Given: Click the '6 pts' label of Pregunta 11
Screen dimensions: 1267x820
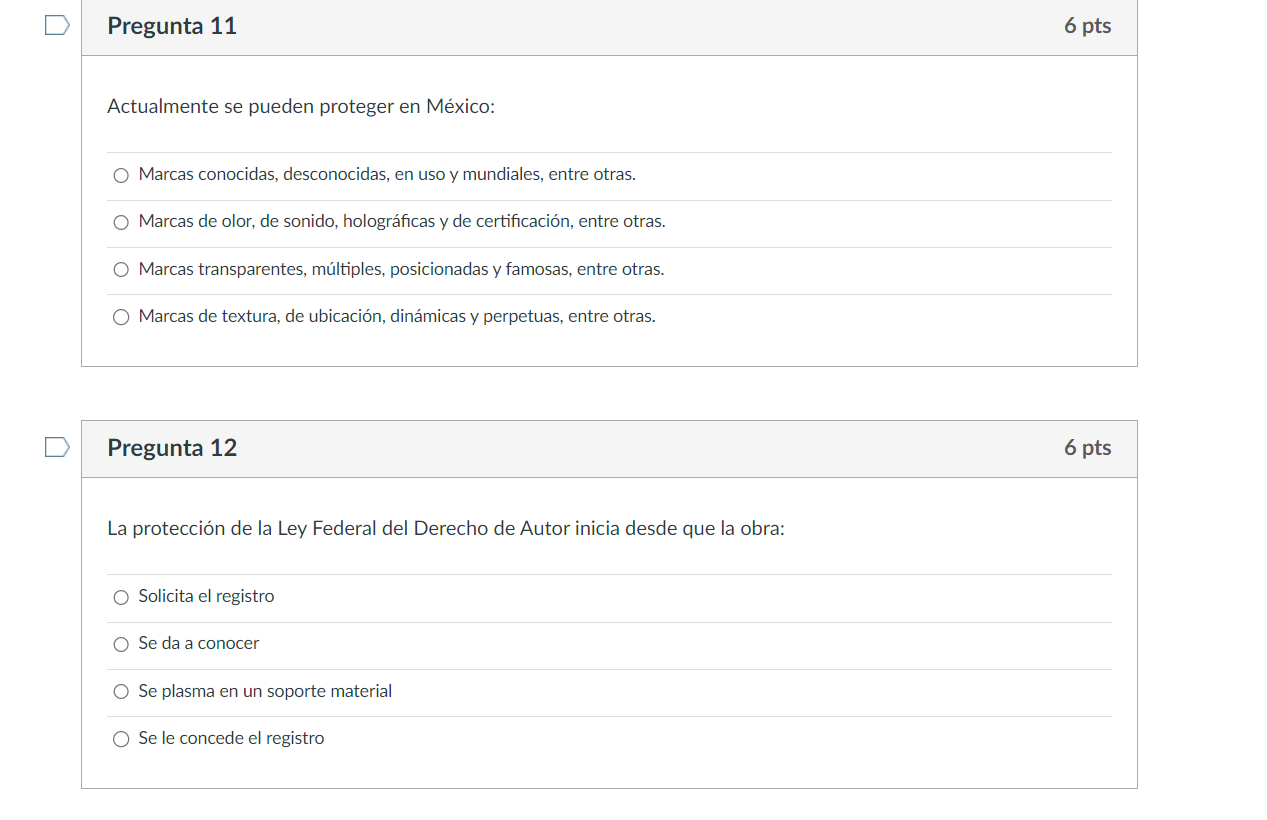Looking at the screenshot, I should pos(1088,26).
